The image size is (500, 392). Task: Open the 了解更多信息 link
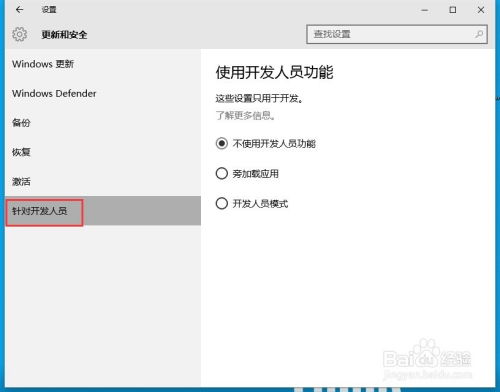245,116
